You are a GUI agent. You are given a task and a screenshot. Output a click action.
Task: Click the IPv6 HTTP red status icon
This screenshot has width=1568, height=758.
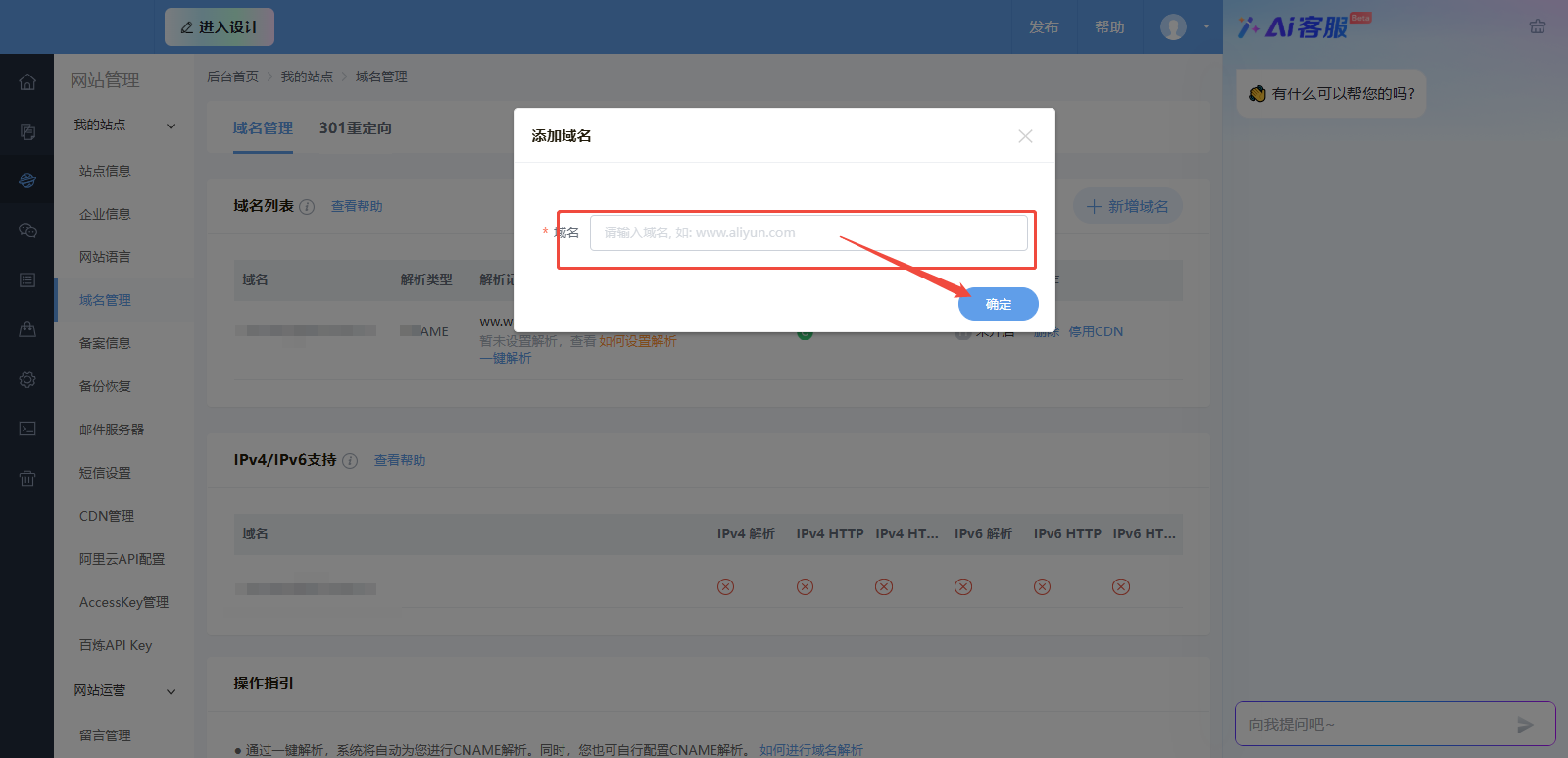(x=1042, y=586)
